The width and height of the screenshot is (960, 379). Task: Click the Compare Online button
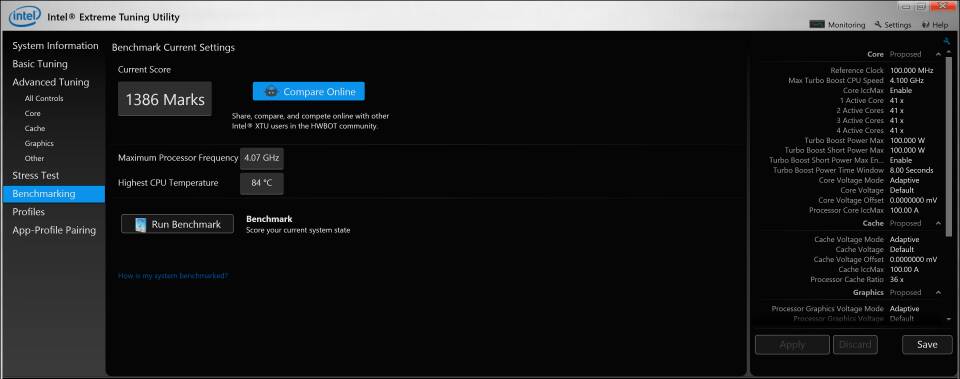click(x=309, y=92)
